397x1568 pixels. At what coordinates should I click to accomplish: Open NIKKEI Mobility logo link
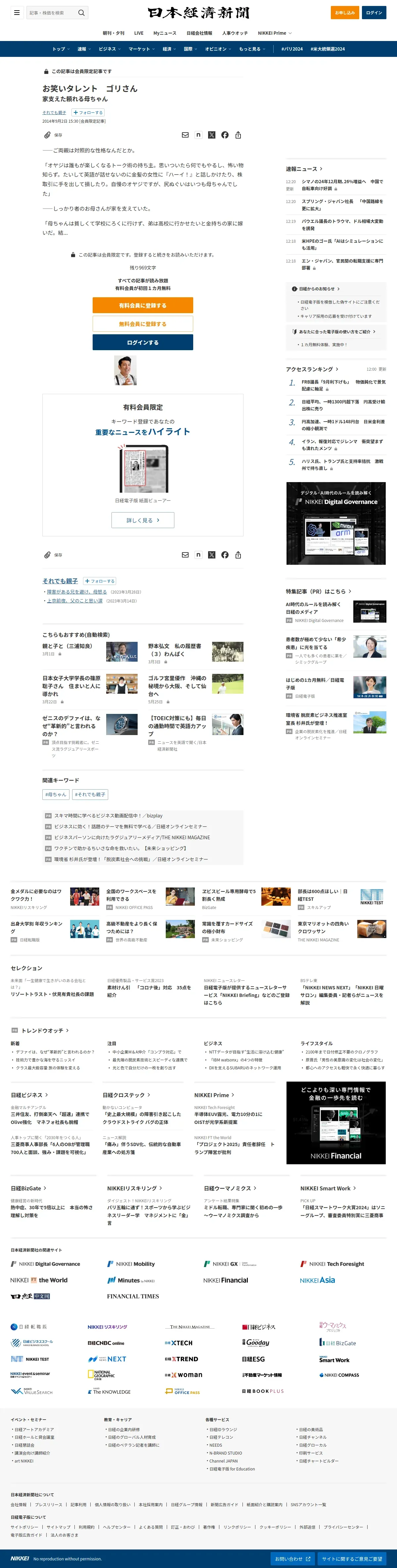coord(131,1264)
